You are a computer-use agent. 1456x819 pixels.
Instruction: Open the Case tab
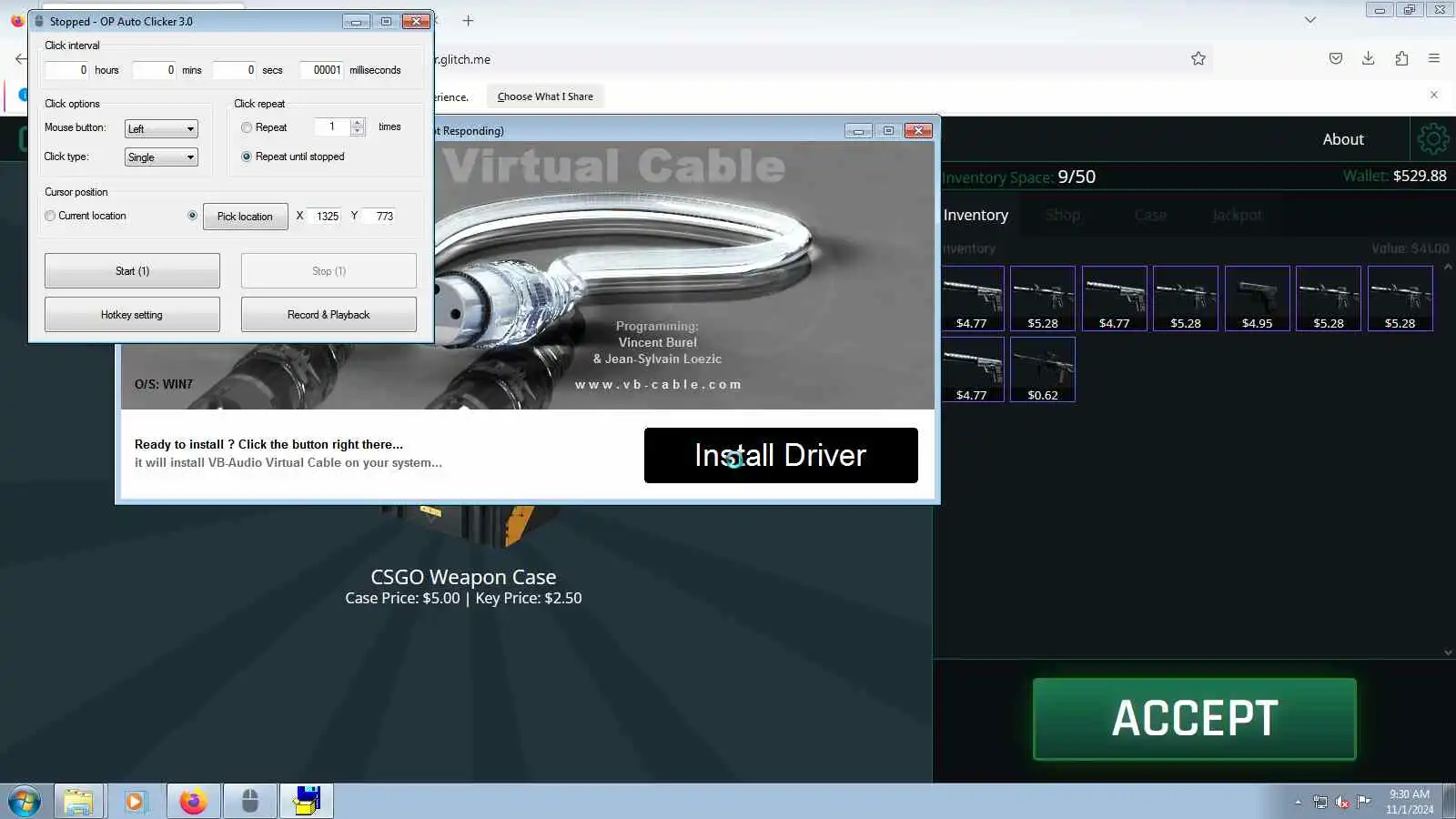click(1150, 215)
